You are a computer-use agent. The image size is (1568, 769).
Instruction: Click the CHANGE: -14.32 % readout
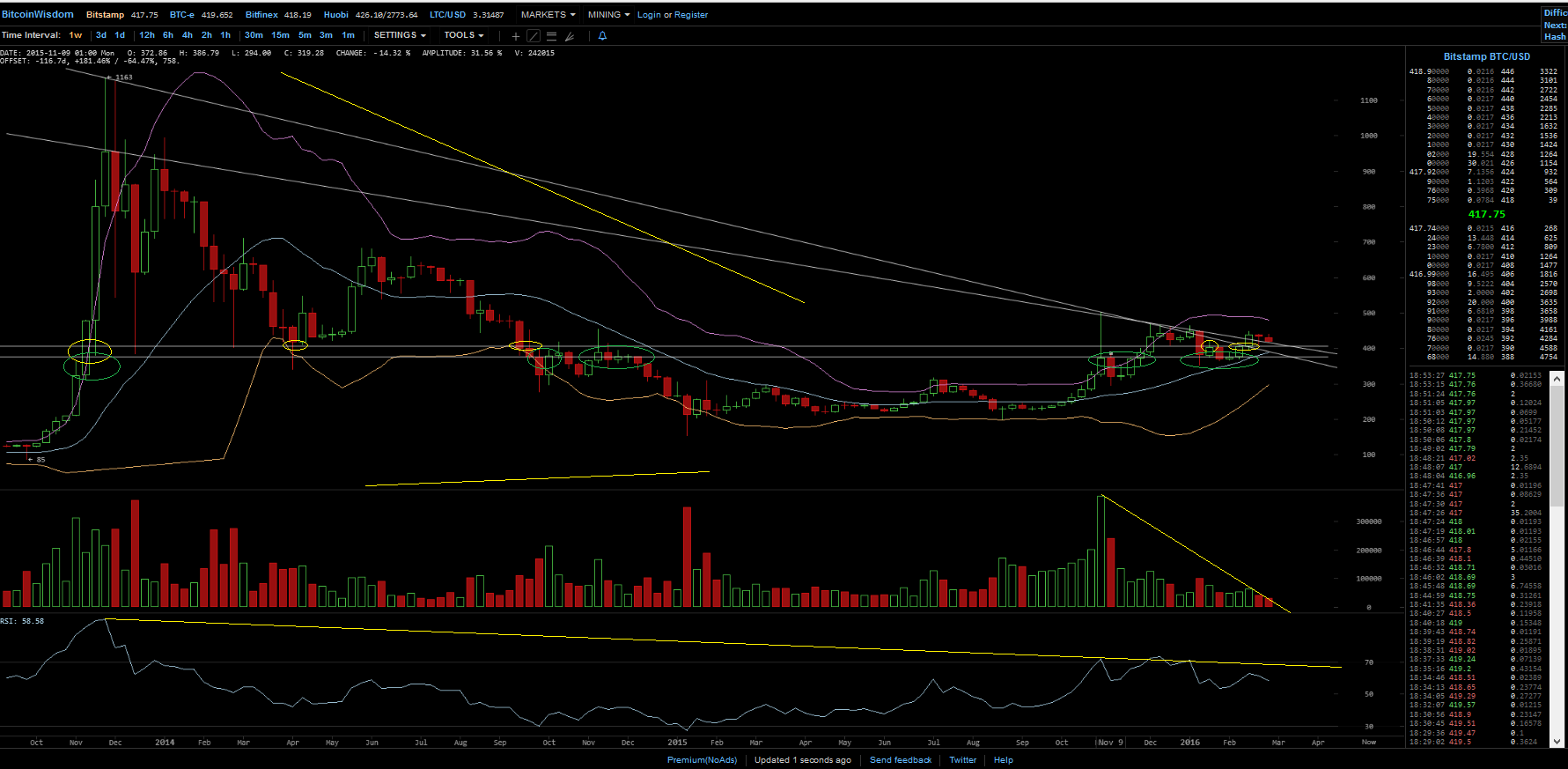[x=373, y=53]
